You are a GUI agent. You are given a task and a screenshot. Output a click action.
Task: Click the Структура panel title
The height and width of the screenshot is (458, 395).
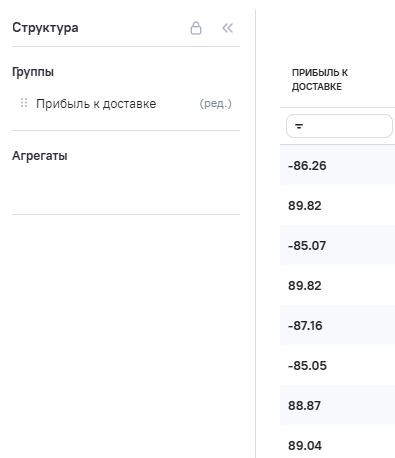point(45,28)
